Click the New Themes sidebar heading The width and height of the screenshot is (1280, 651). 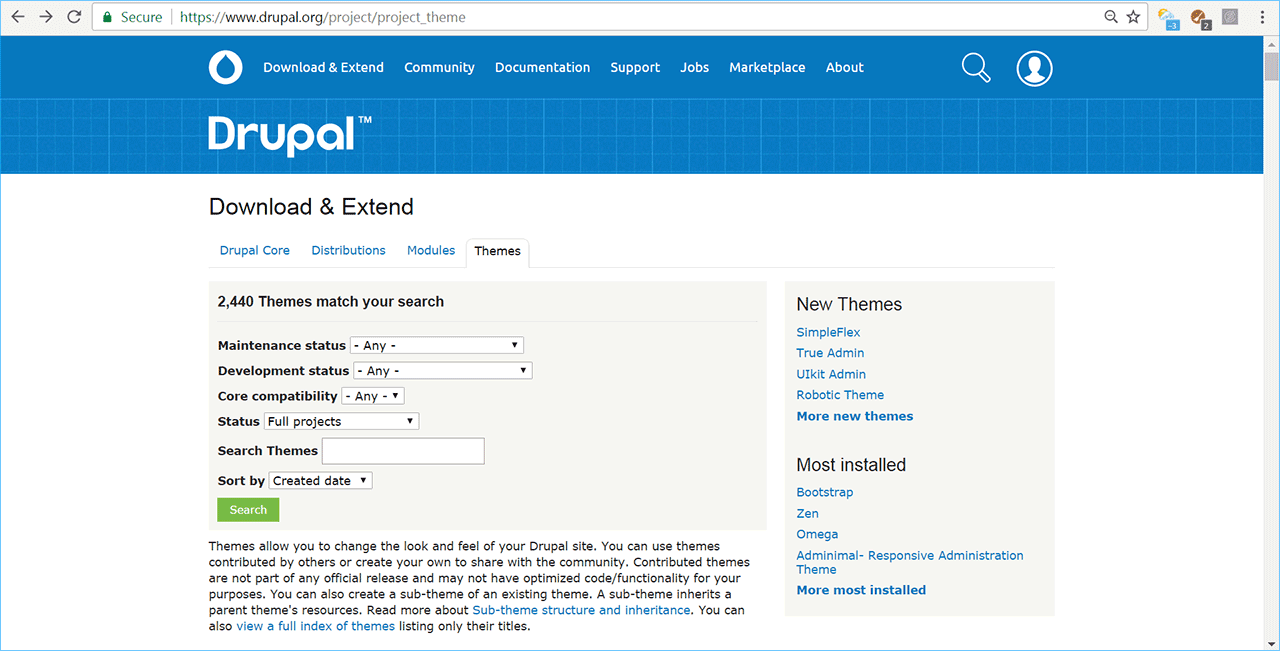tap(849, 304)
